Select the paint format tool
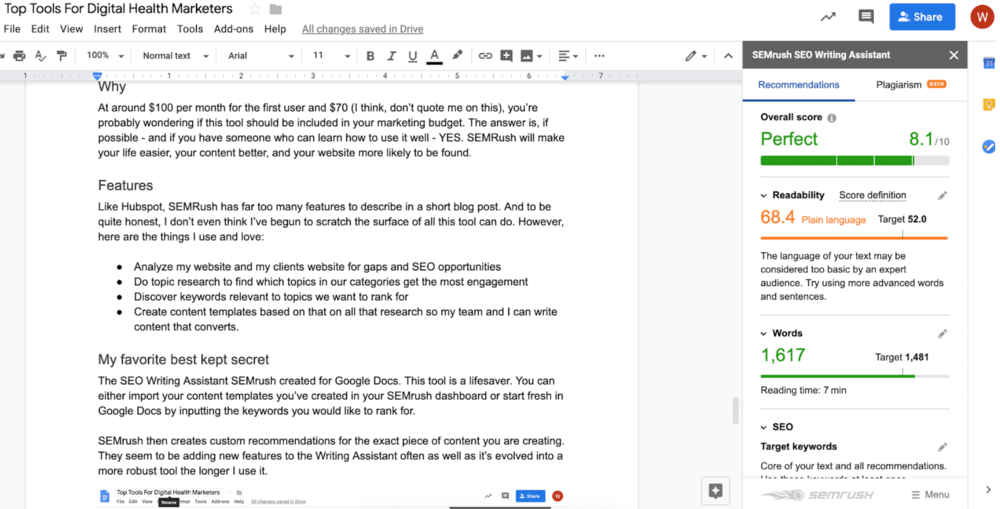 tap(61, 56)
